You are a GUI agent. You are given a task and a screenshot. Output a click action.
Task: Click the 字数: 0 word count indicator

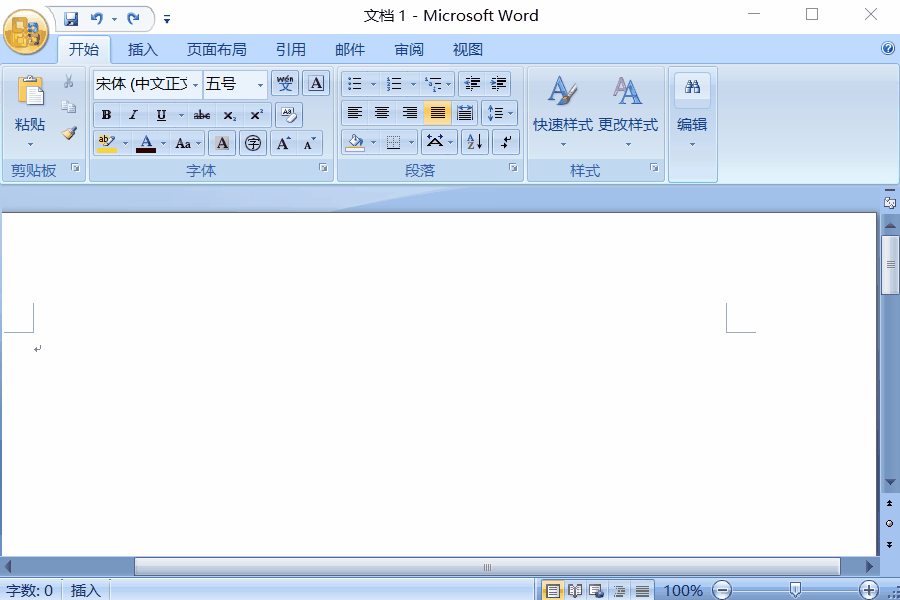coord(30,590)
